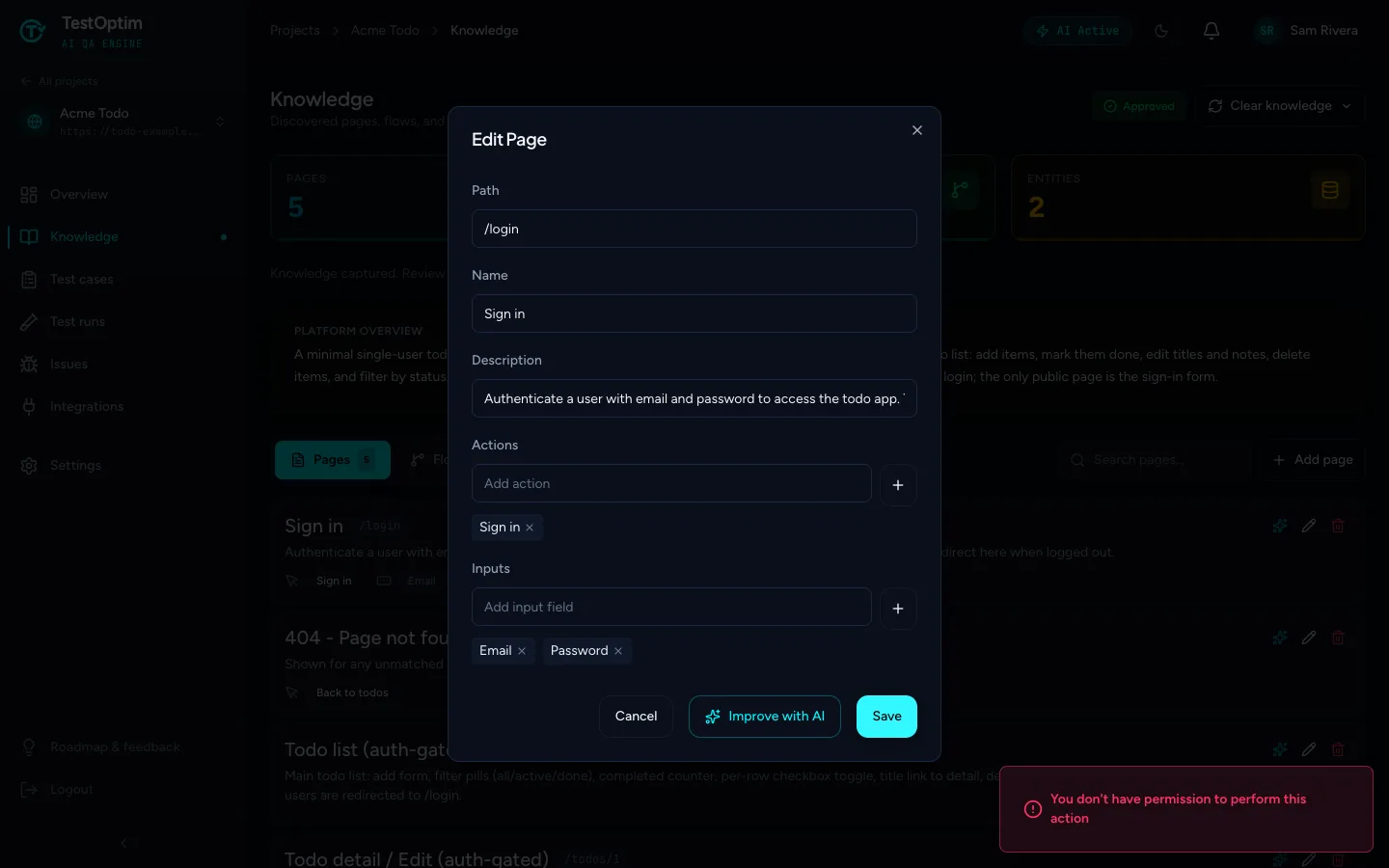Click Improve with AI button
This screenshot has height=868, width=1389.
(765, 717)
